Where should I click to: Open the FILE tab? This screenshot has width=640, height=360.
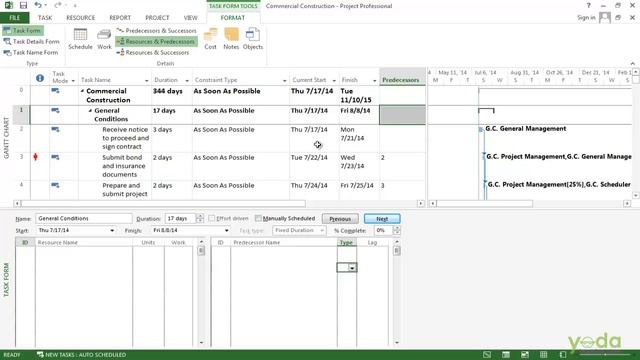15,18
